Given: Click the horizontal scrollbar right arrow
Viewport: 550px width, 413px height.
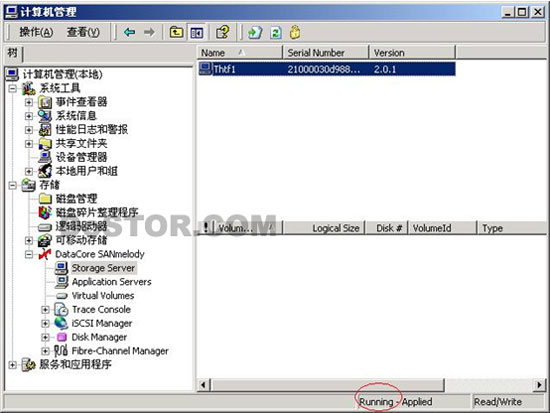Looking at the screenshot, I should click(x=539, y=385).
